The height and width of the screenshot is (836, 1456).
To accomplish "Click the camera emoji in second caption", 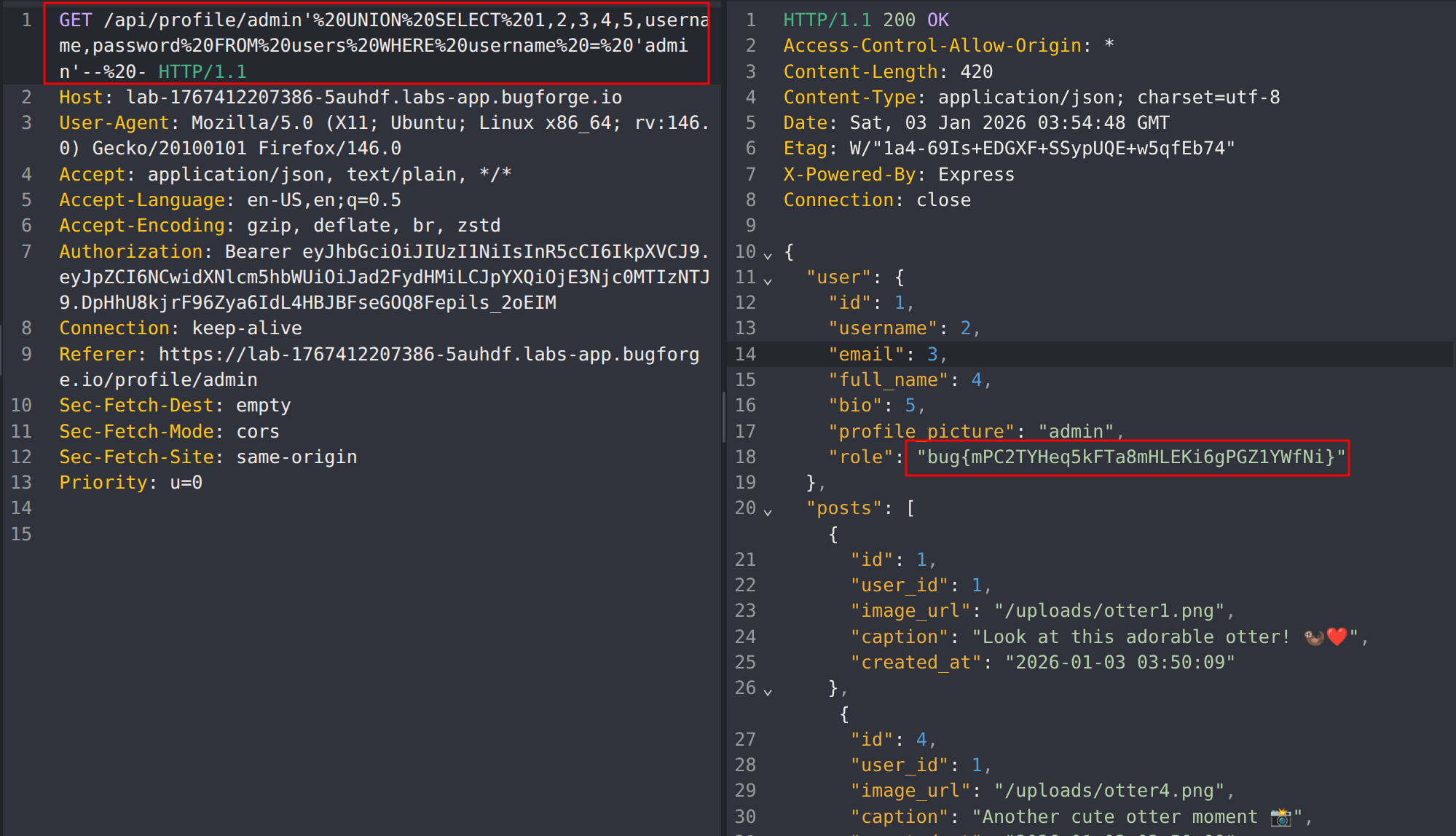I will (1280, 817).
